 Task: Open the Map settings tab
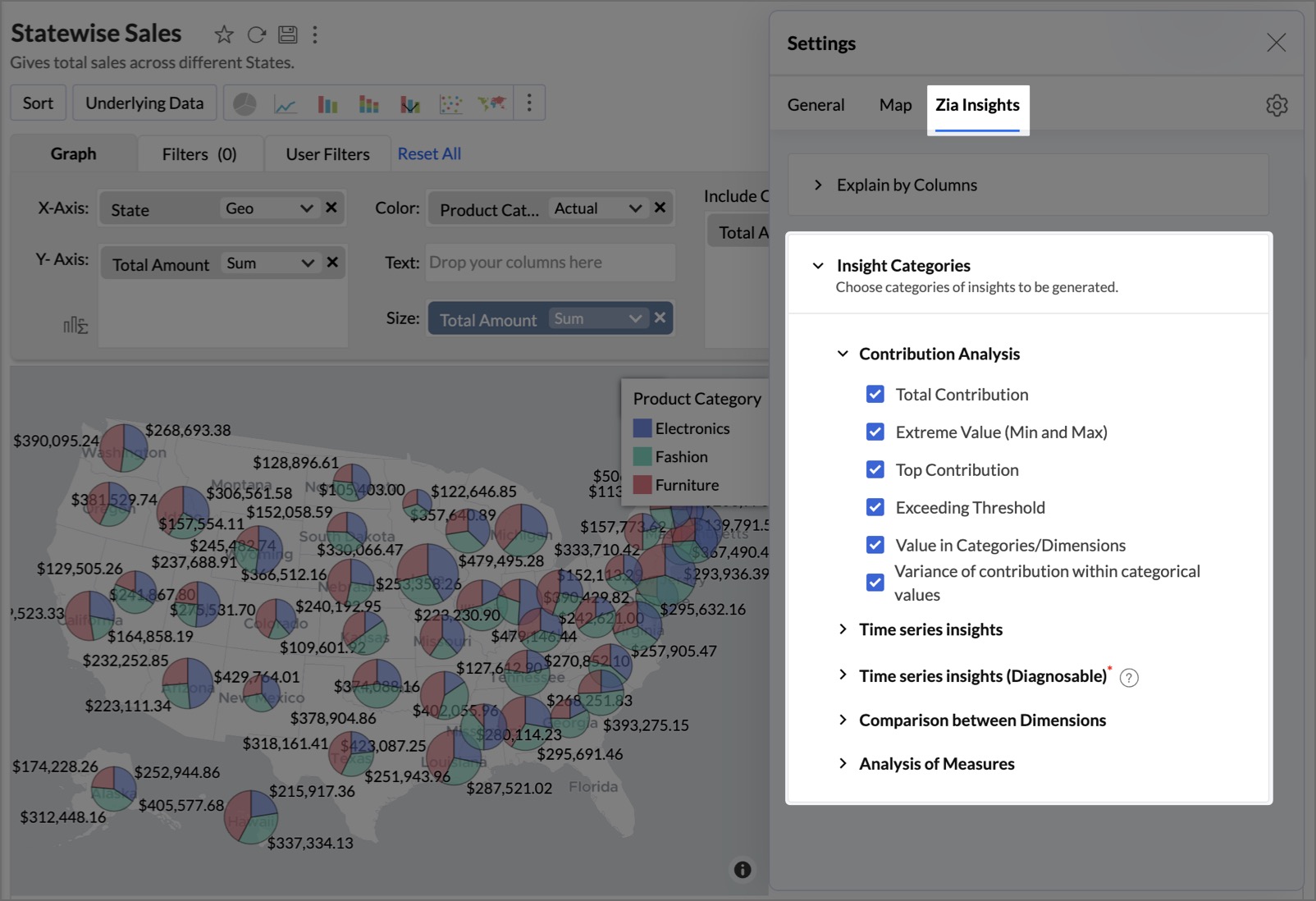[895, 105]
